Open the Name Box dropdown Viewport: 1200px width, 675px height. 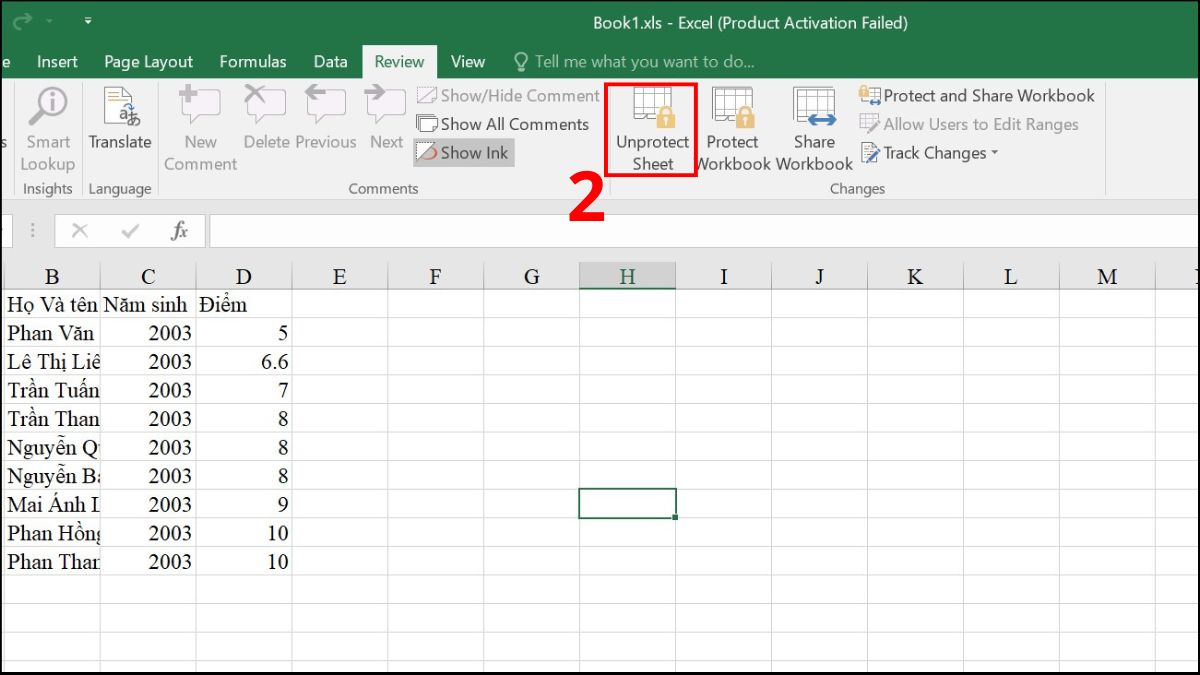coord(33,229)
